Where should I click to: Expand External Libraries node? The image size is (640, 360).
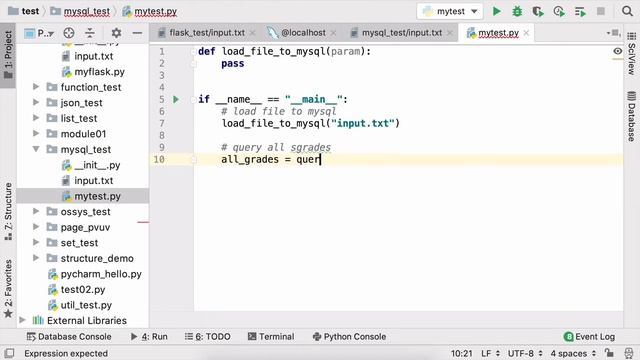tap(22, 320)
